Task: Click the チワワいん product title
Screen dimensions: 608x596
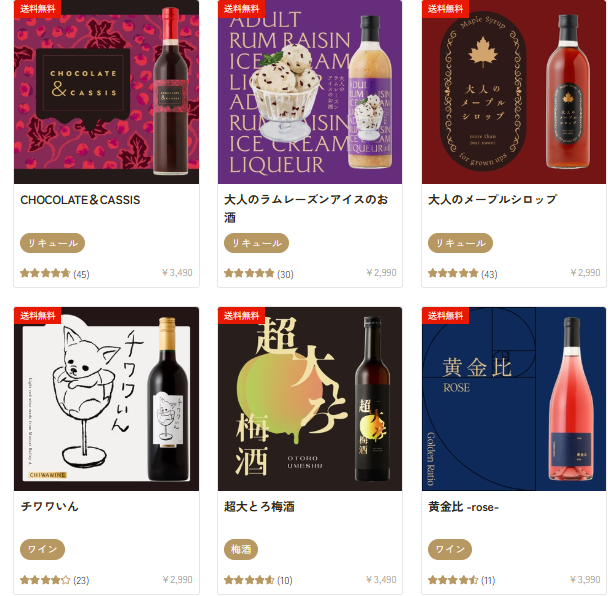Action: tap(50, 506)
